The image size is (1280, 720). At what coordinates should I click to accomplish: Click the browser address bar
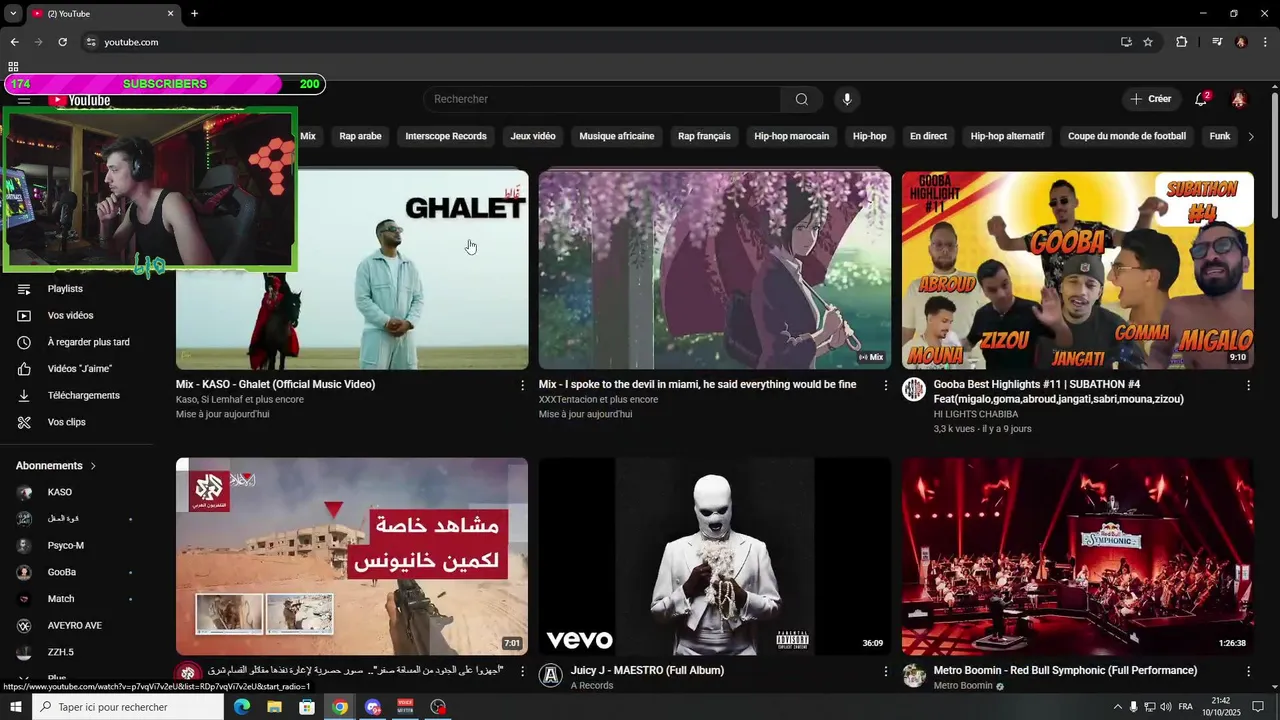(600, 42)
